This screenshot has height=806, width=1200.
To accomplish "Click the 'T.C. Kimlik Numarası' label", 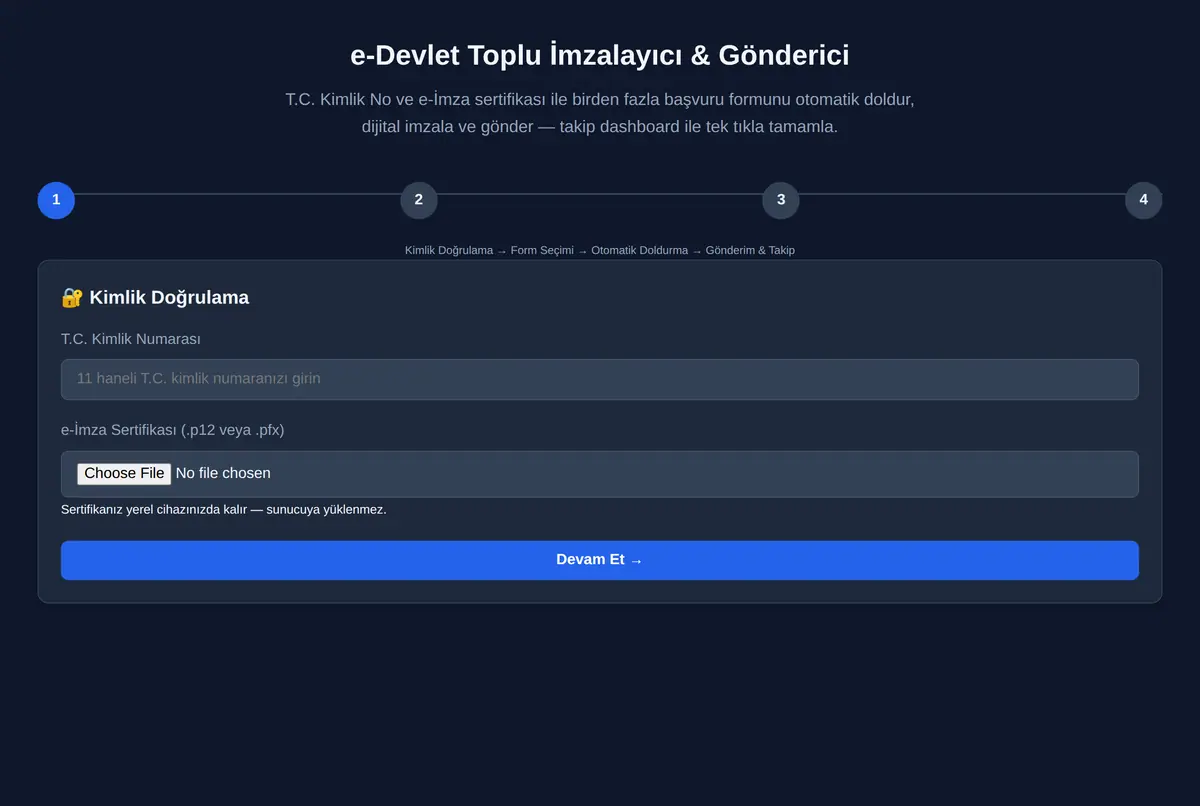I will 131,339.
